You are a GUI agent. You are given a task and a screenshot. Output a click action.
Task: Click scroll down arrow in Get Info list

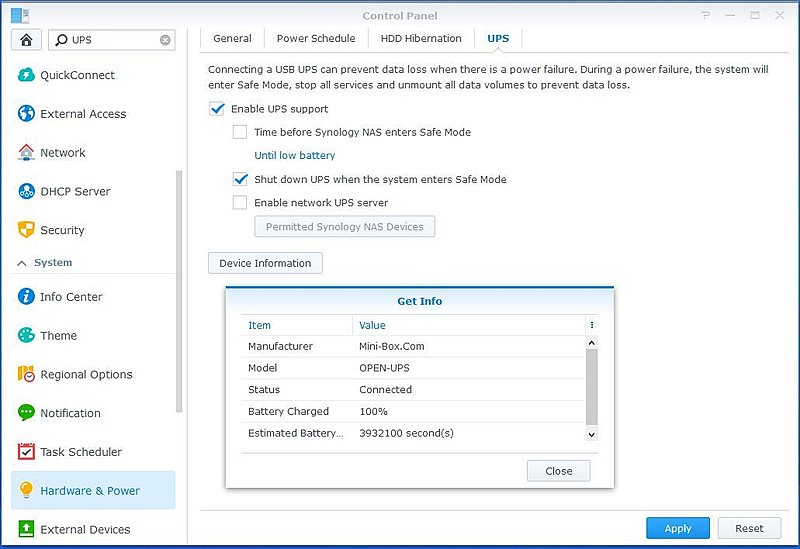591,434
